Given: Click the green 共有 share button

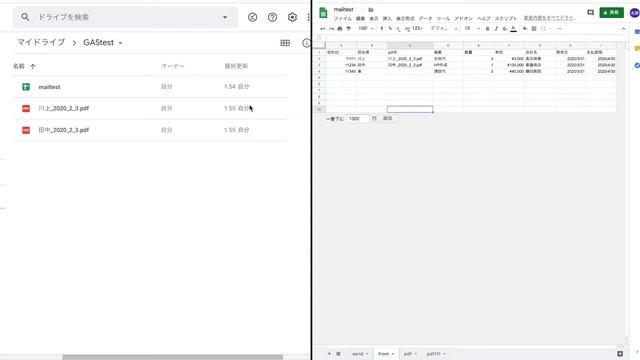Looking at the screenshot, I should pyautogui.click(x=611, y=13).
